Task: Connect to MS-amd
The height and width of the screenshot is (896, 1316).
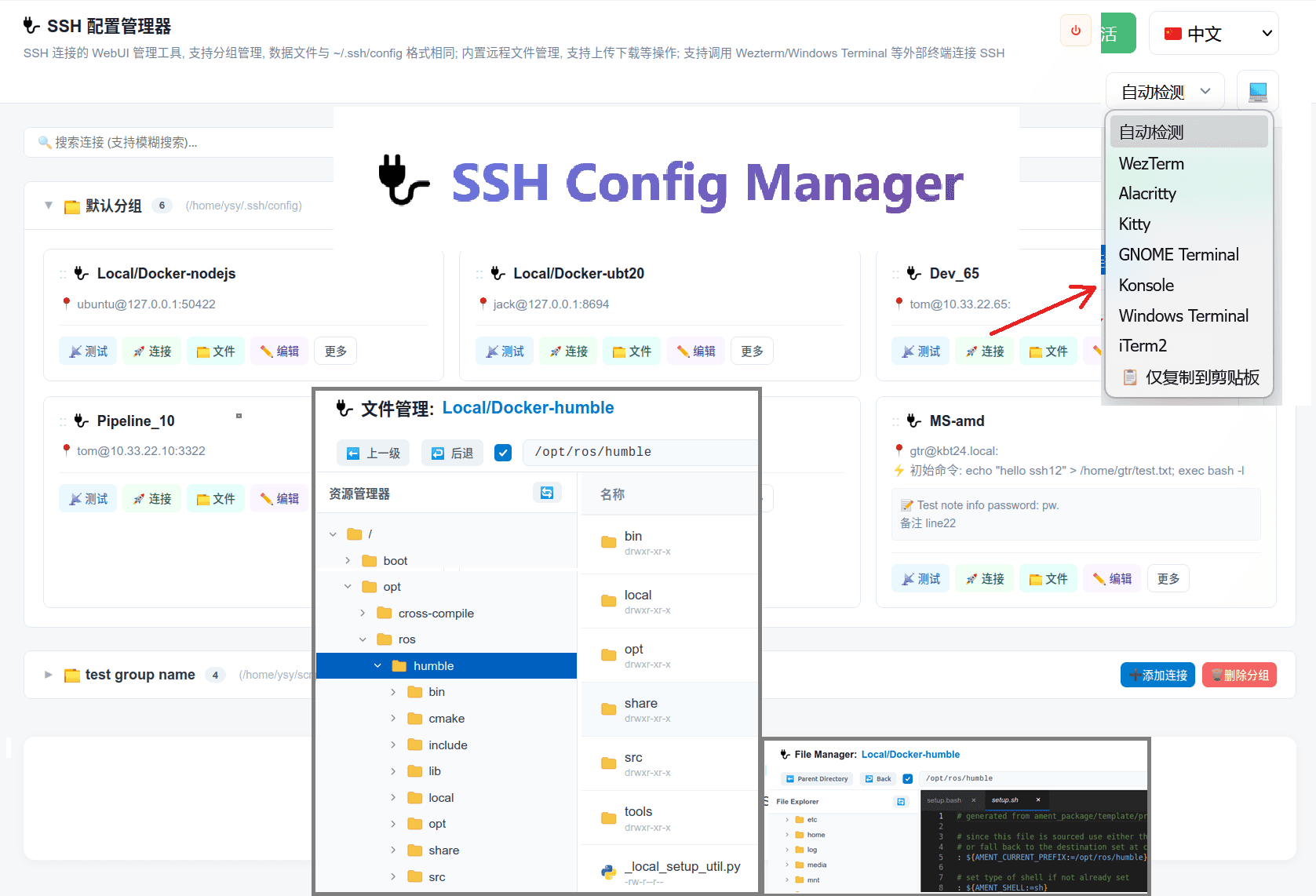Action: tap(985, 578)
